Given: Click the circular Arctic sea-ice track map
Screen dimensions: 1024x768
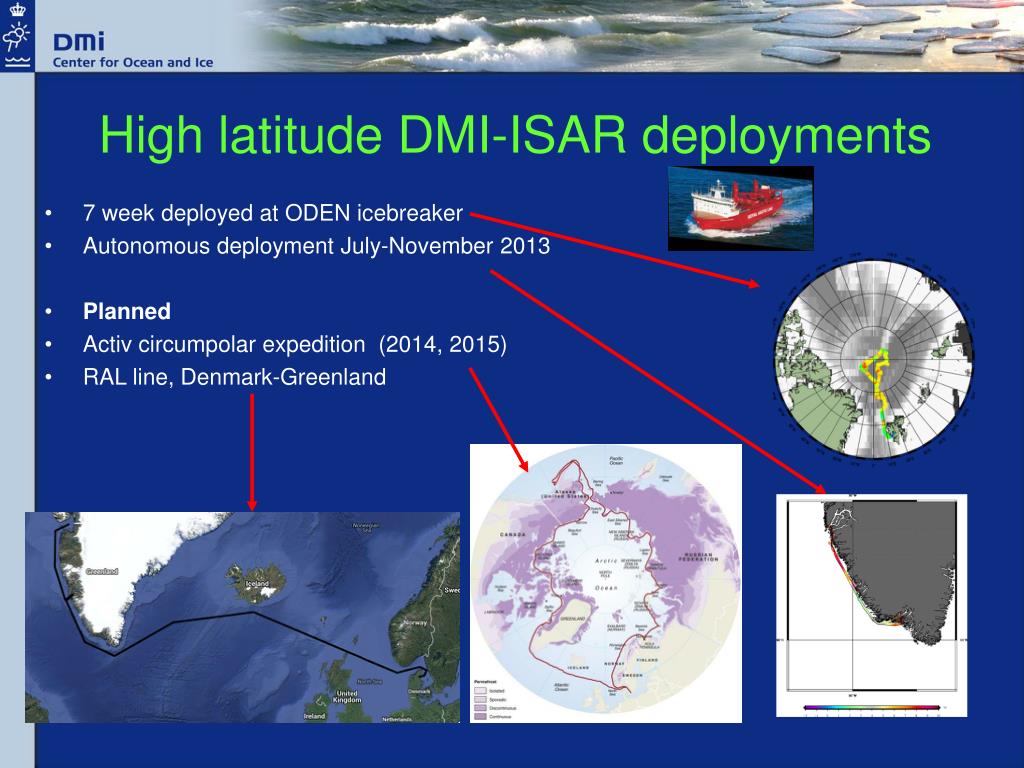Looking at the screenshot, I should (x=874, y=359).
